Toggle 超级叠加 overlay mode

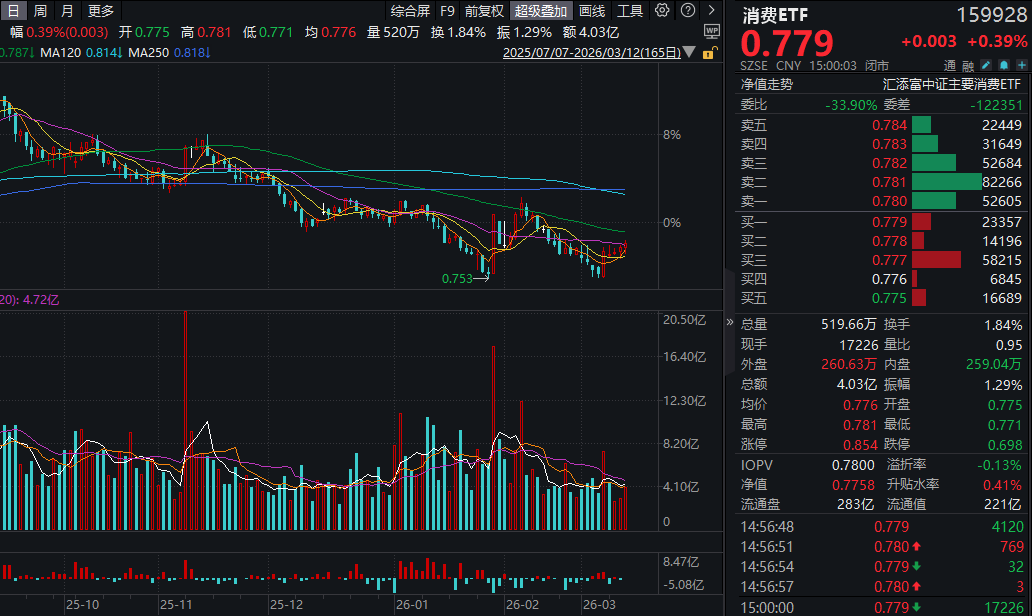541,11
